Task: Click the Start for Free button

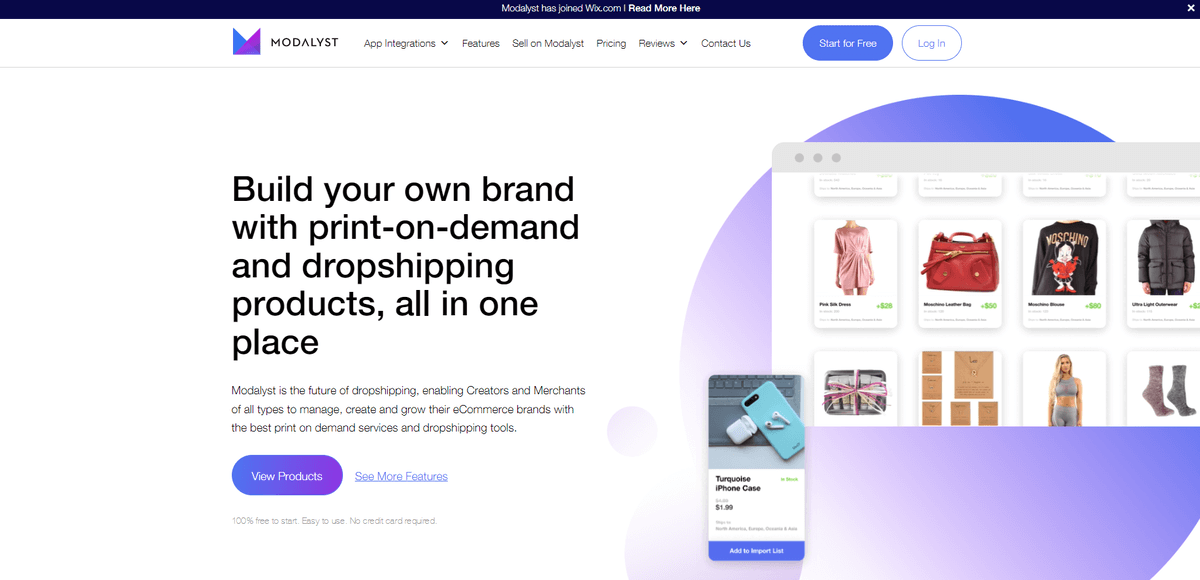Action: (848, 43)
